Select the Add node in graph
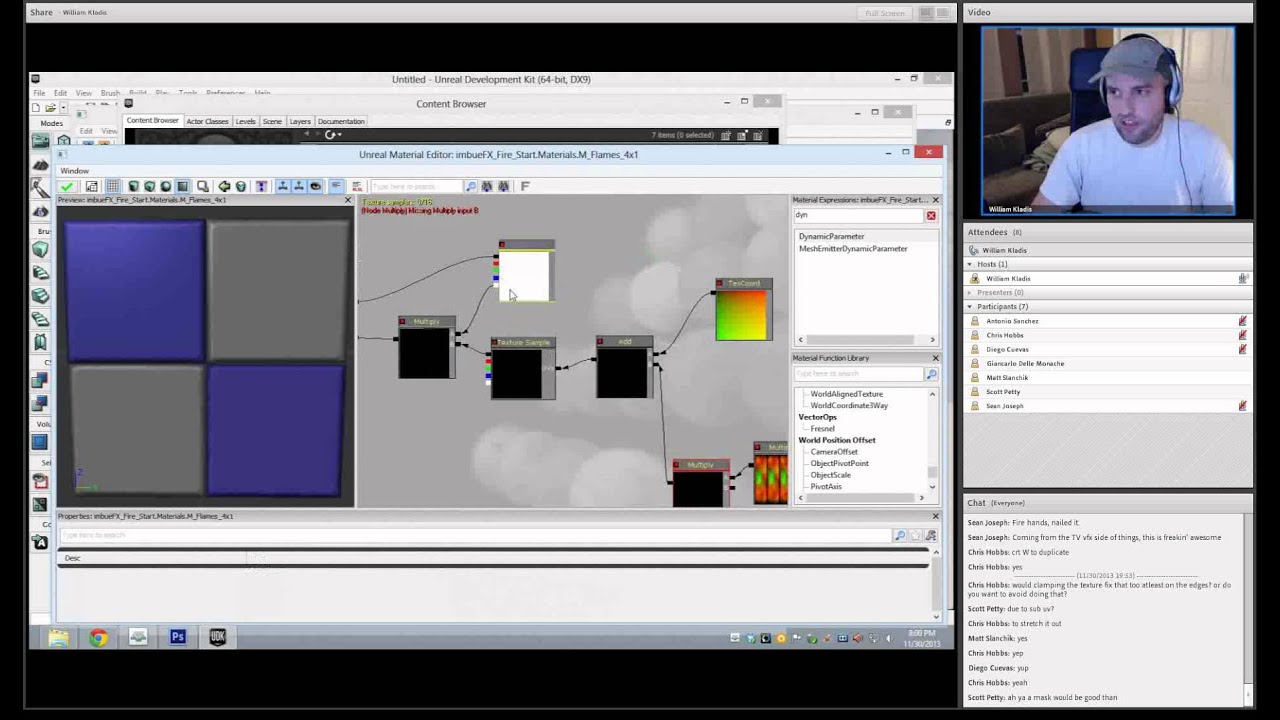Image resolution: width=1280 pixels, height=720 pixels. (624, 367)
